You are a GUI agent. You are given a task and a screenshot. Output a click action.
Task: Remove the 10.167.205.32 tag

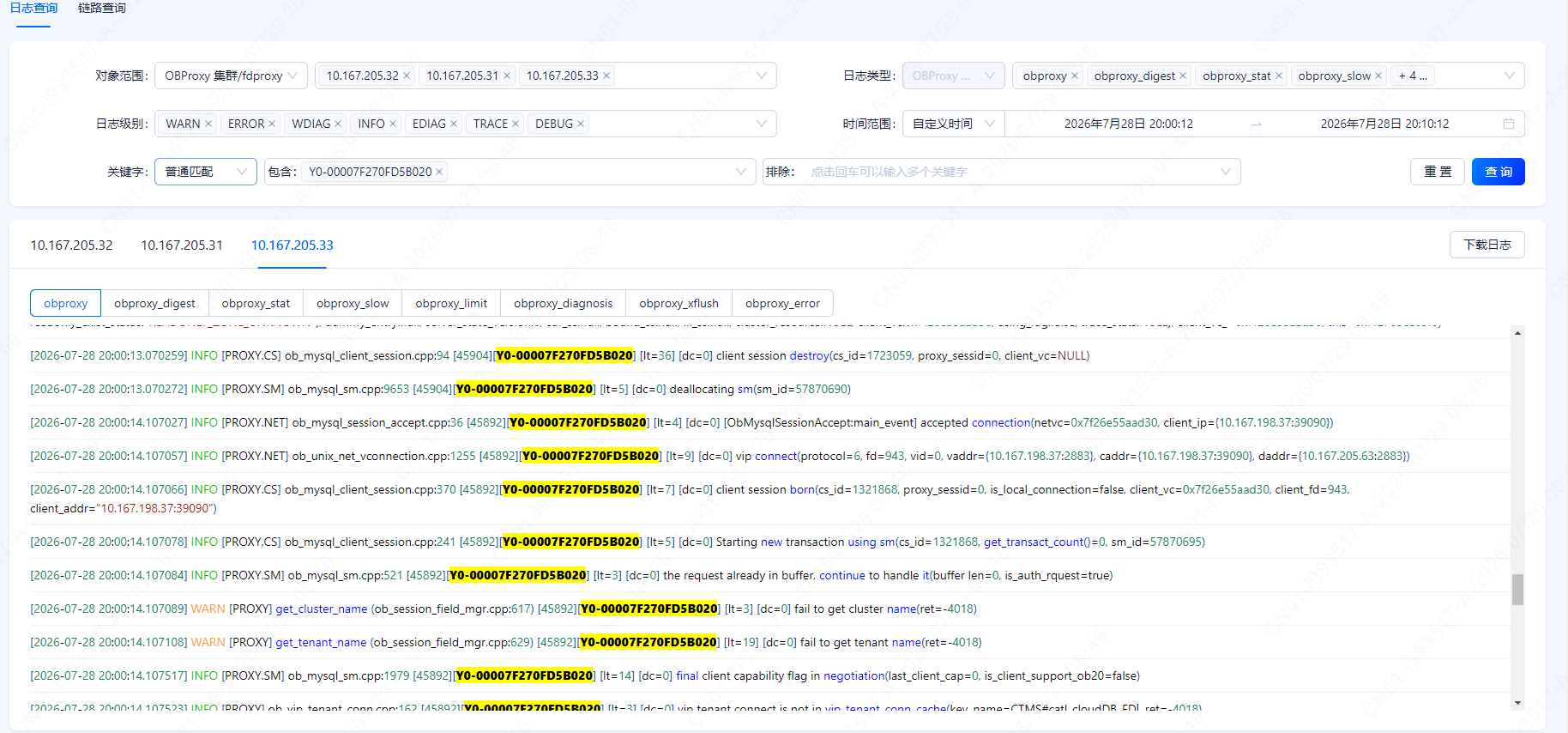tap(407, 76)
